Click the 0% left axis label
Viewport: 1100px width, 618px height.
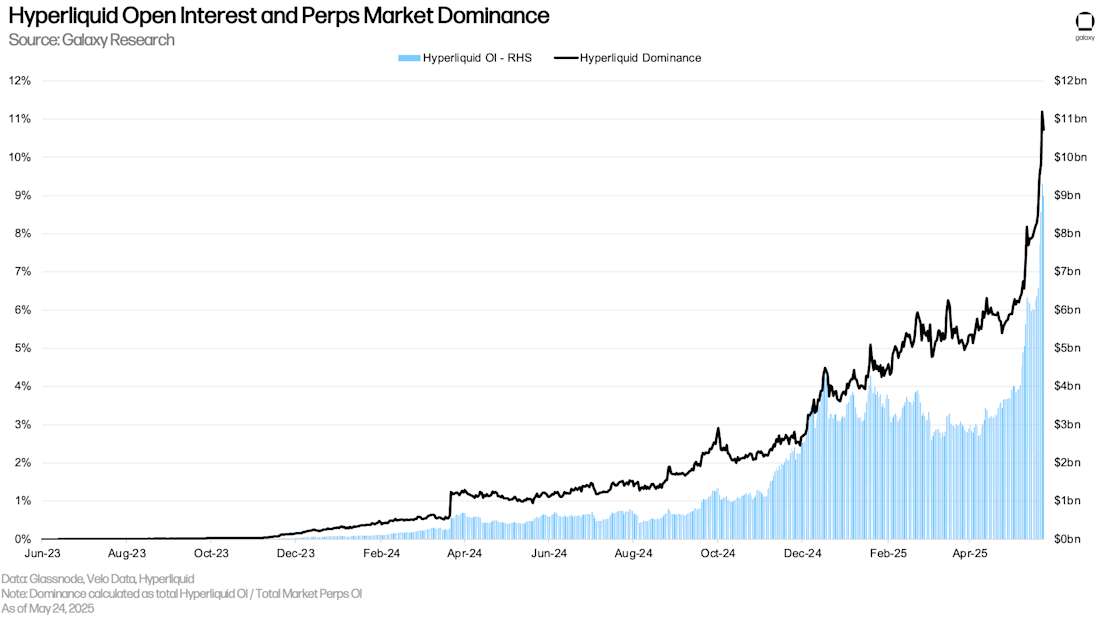22,539
